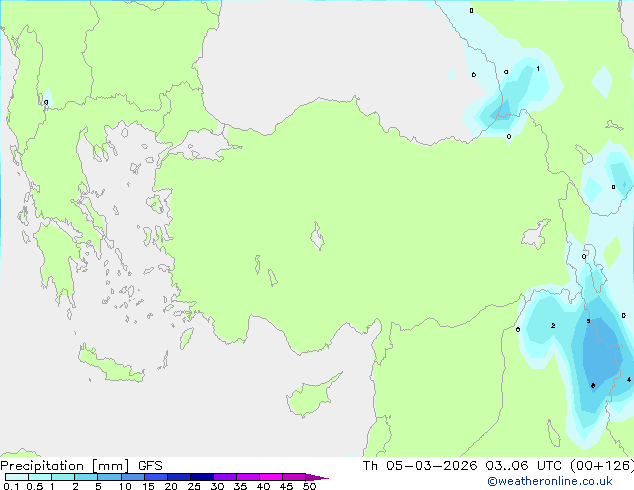
Task: Click the 'Th 05-03-2026 03..06 UTC' date label
Action: click(x=462, y=466)
